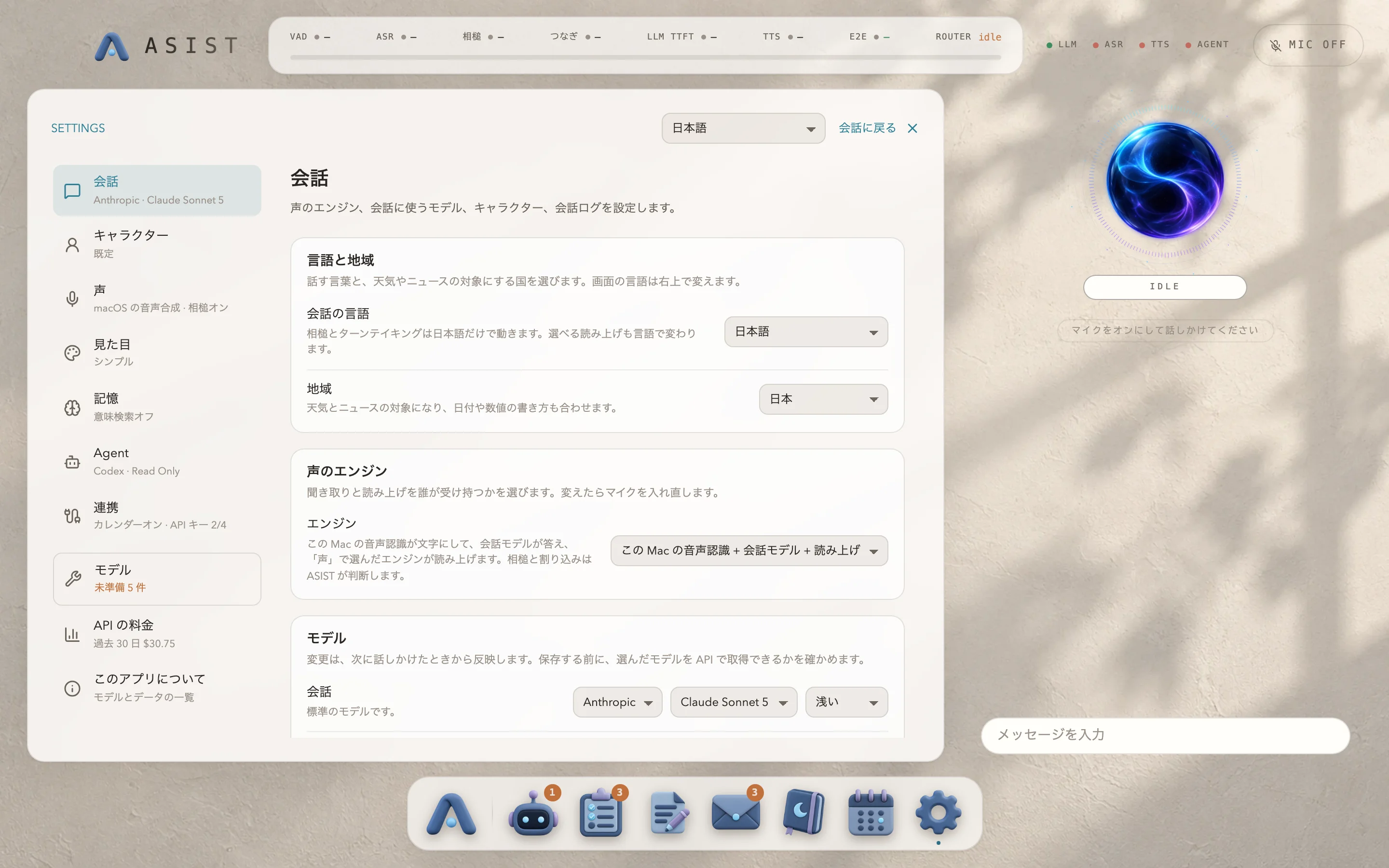Open the エンジン dropdown
Image resolution: width=1389 pixels, height=868 pixels.
pyautogui.click(x=749, y=551)
